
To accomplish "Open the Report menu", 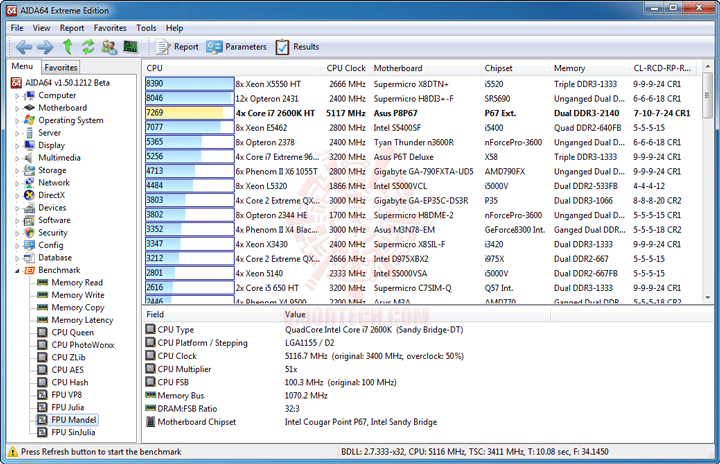I will coord(72,28).
